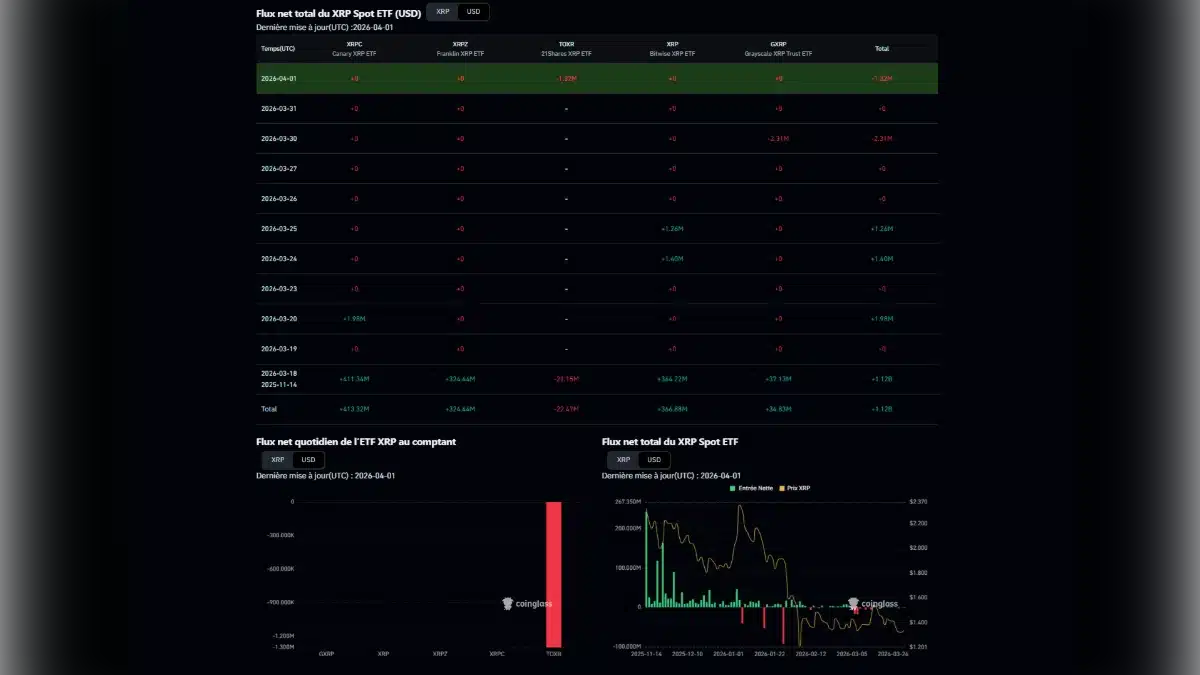Click the XRPC Canary XRP ETF header
Image resolution: width=1200 pixels, height=675 pixels.
pos(355,46)
